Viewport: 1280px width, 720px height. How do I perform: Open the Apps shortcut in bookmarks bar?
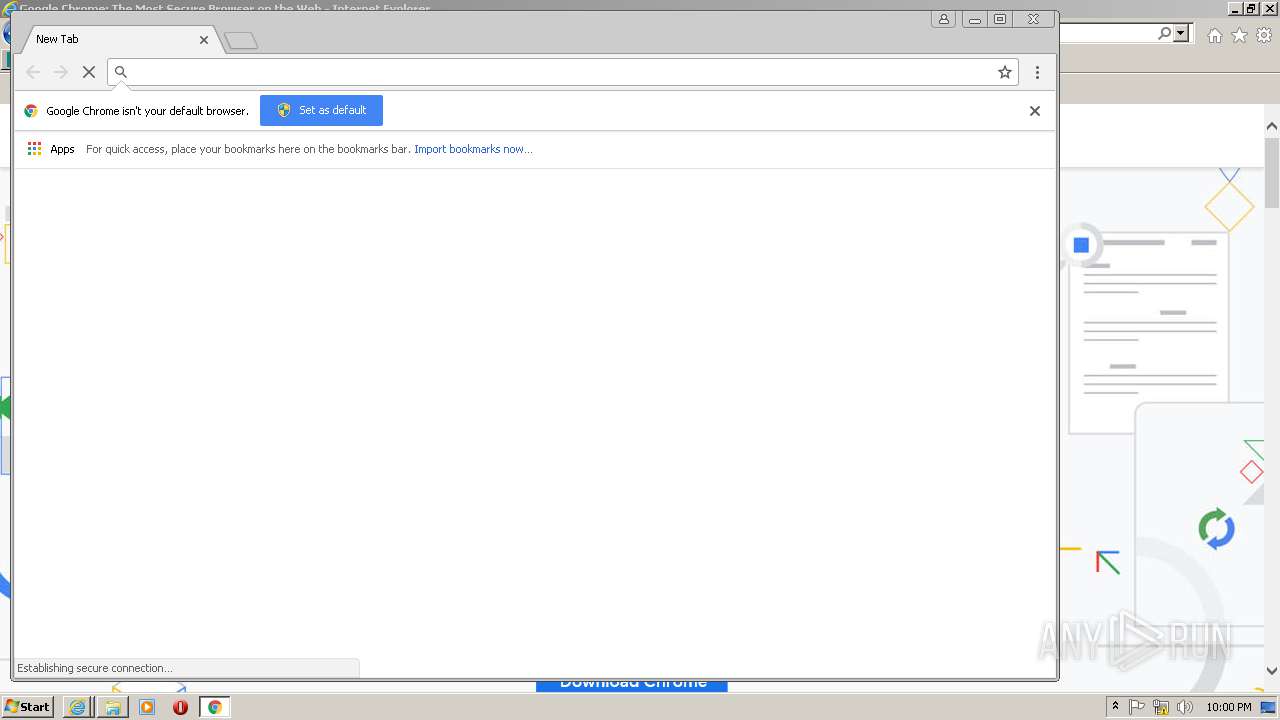point(51,149)
